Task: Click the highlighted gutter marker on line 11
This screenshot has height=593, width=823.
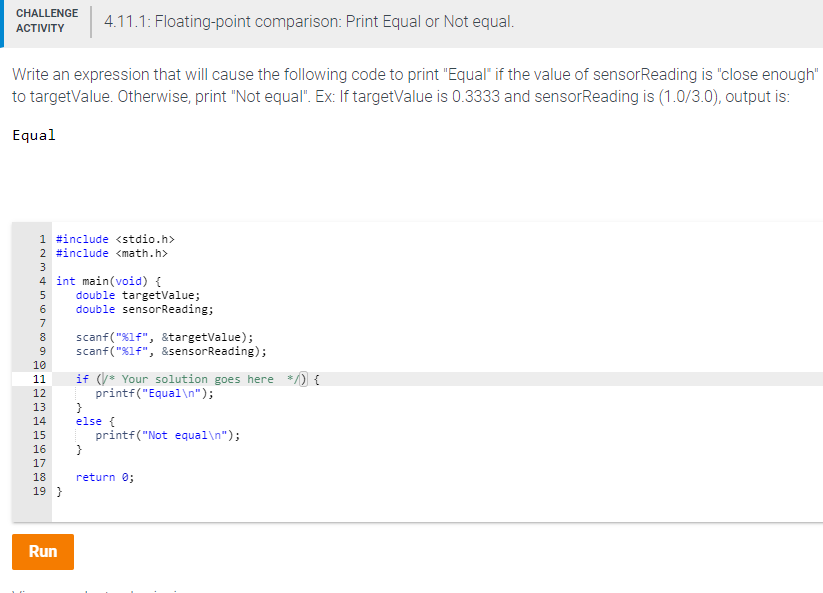Action: coord(40,378)
